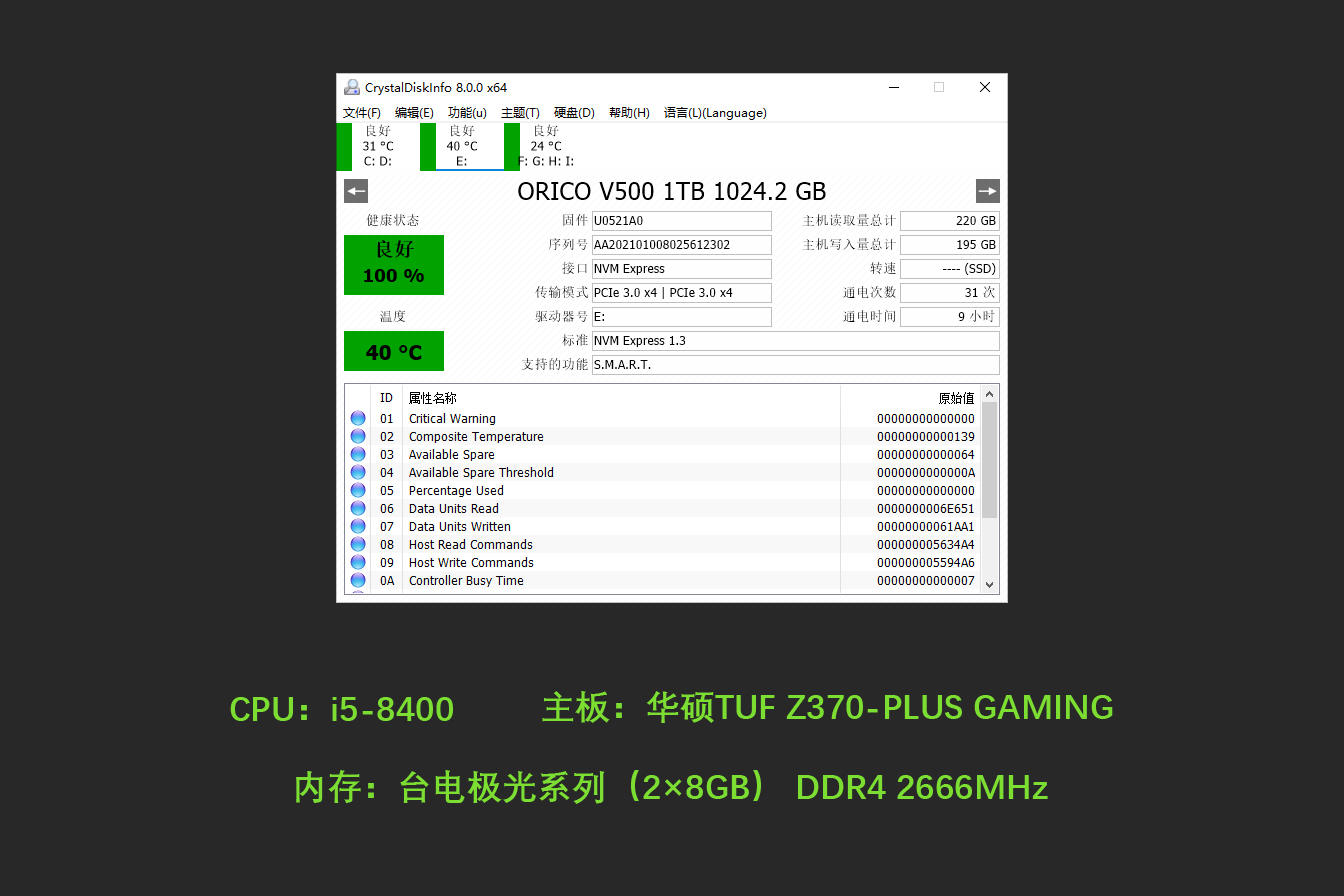Select the C: D: disk tab at 31 °C

tap(378, 146)
